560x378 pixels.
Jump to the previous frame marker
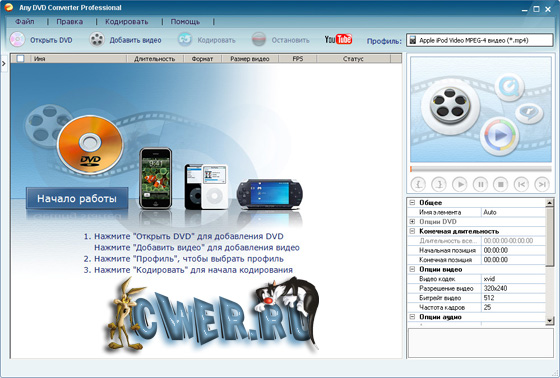coord(521,184)
